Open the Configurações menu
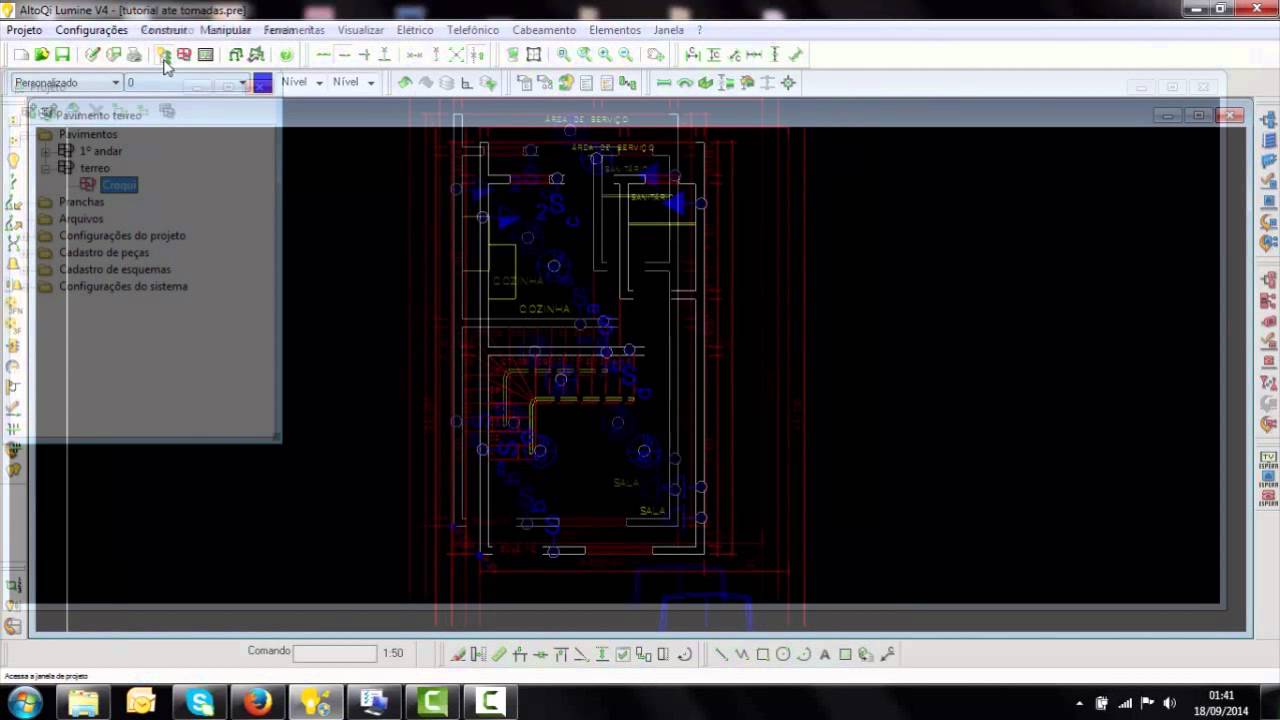This screenshot has width=1280, height=720. (91, 30)
